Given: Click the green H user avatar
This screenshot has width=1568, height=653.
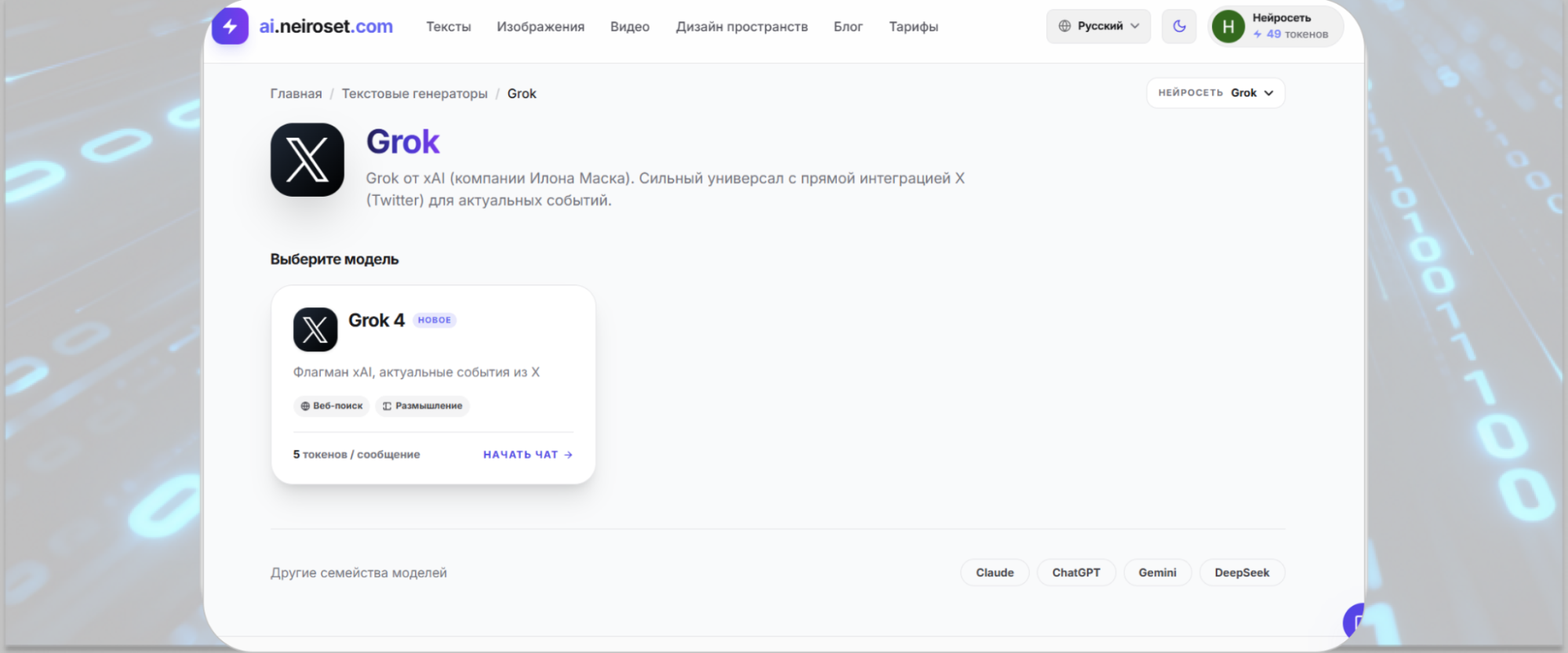Looking at the screenshot, I should click(x=1228, y=27).
